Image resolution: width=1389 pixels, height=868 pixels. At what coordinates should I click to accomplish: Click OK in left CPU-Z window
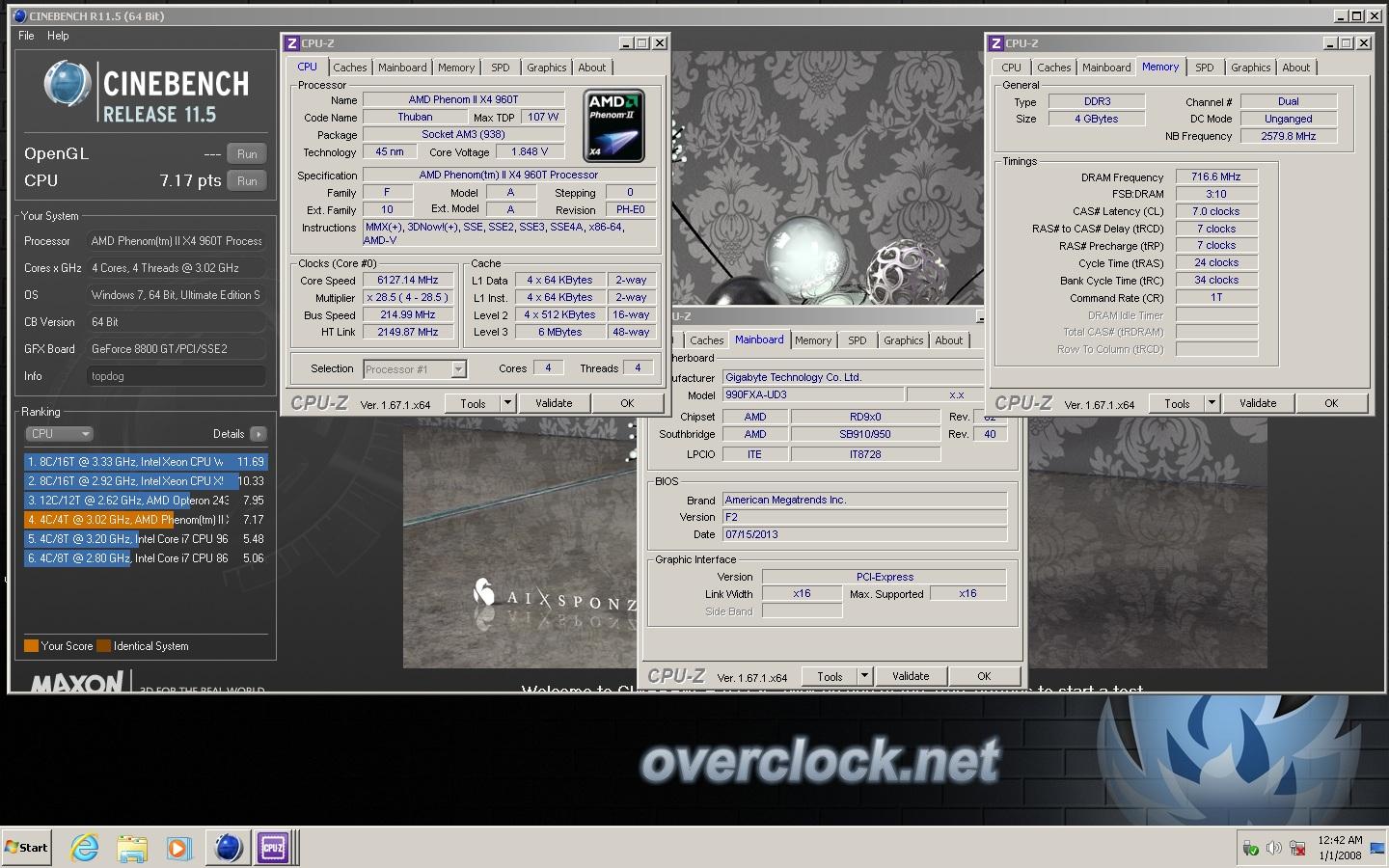pos(627,404)
